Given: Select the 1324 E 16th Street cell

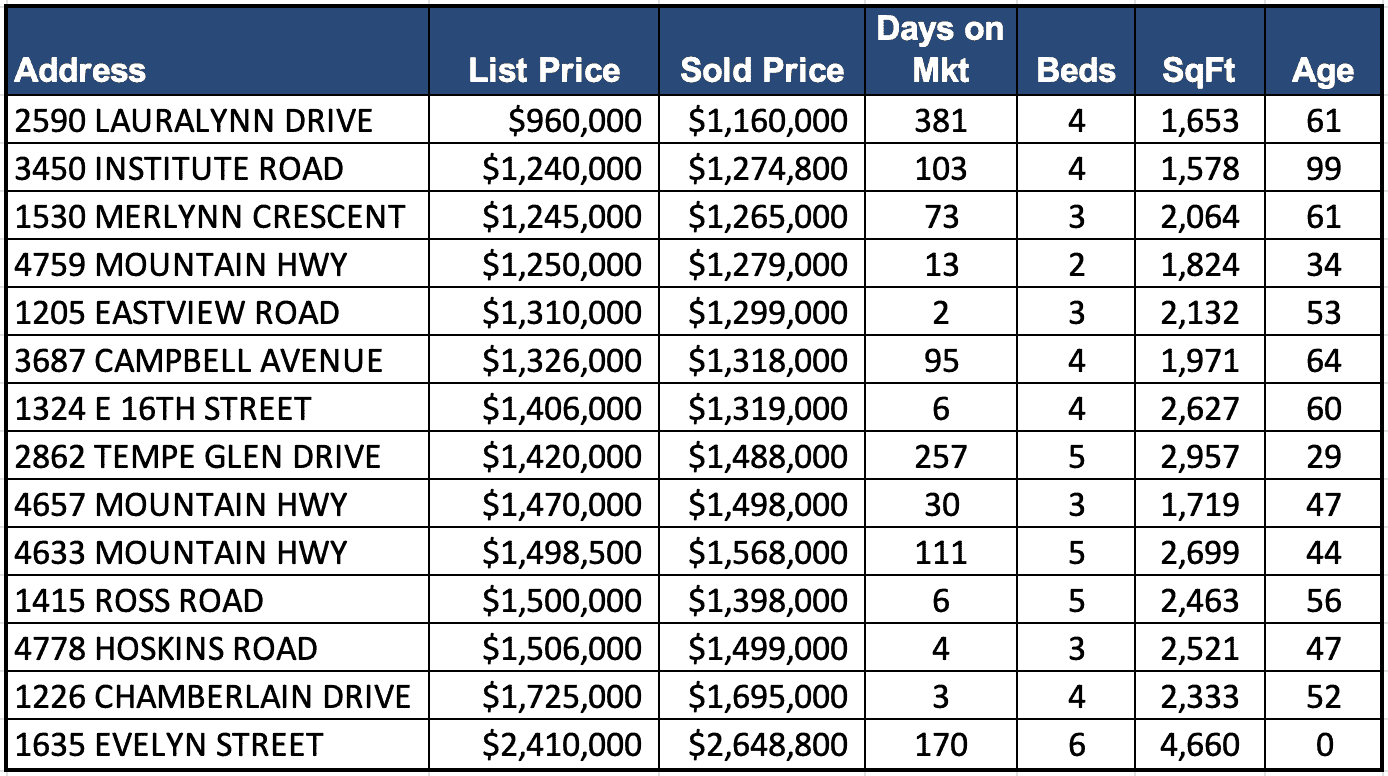Looking at the screenshot, I should [x=163, y=409].
